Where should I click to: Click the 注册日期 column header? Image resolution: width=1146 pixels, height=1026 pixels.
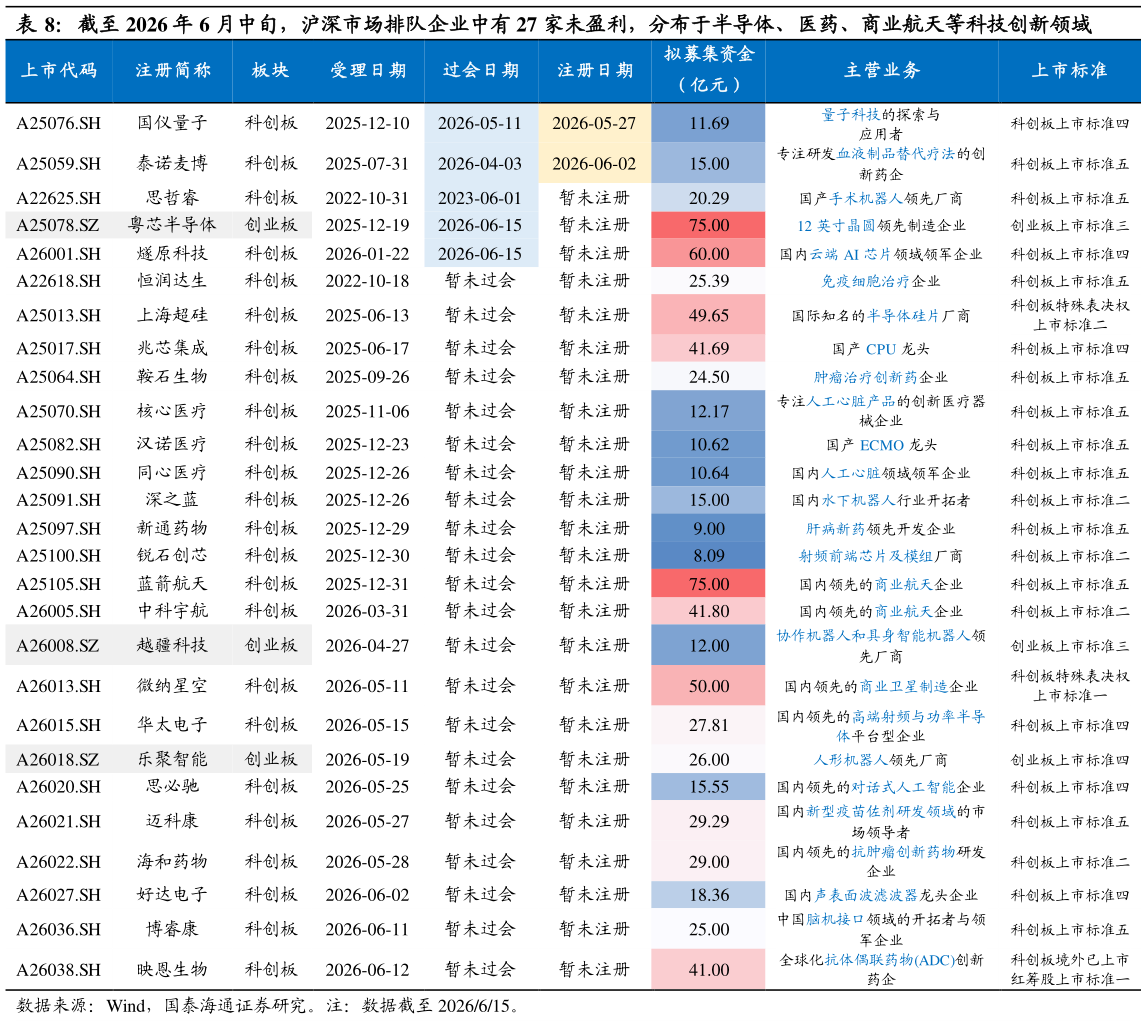(x=595, y=71)
